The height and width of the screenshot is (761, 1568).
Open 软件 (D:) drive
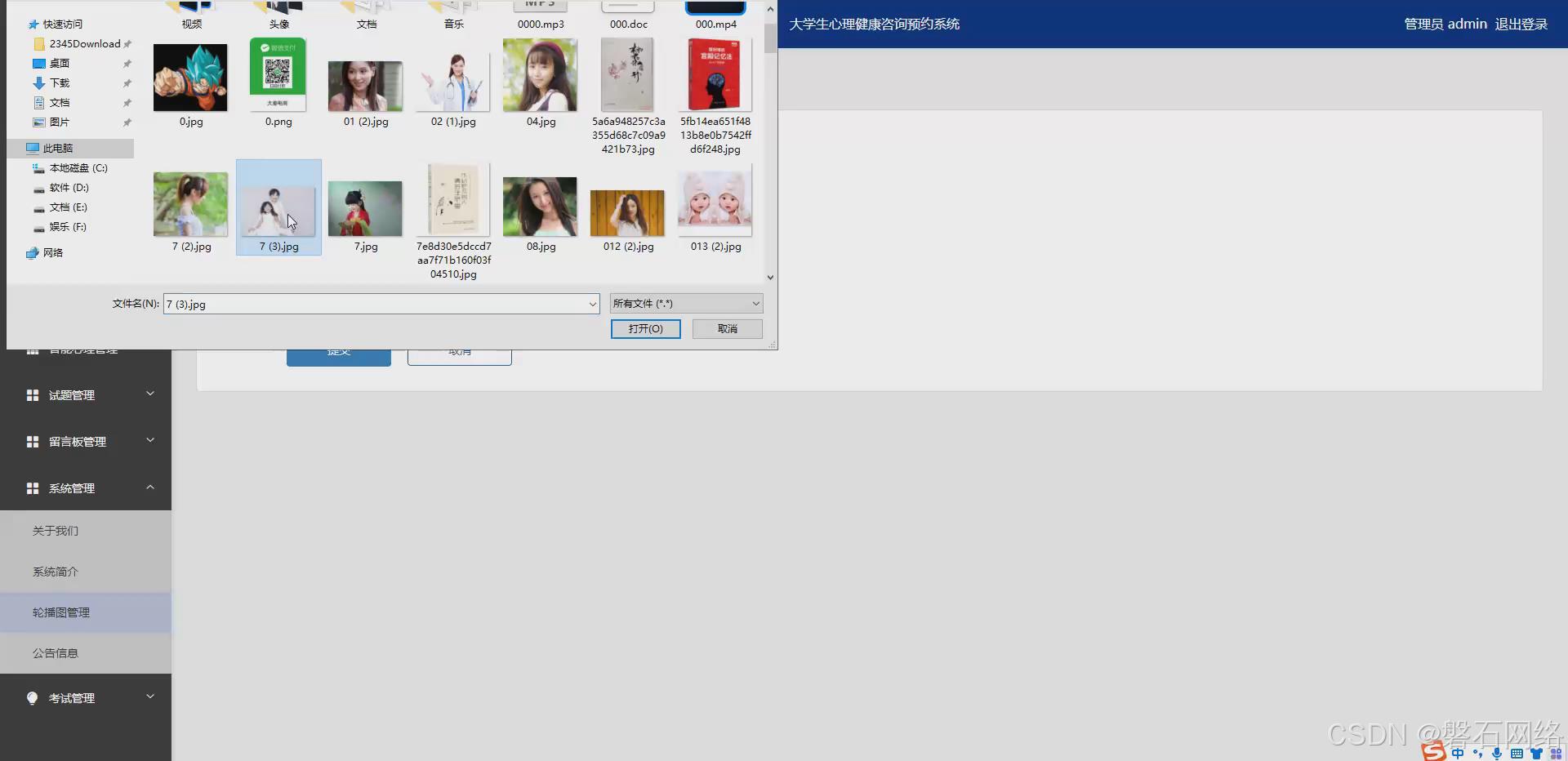click(69, 188)
